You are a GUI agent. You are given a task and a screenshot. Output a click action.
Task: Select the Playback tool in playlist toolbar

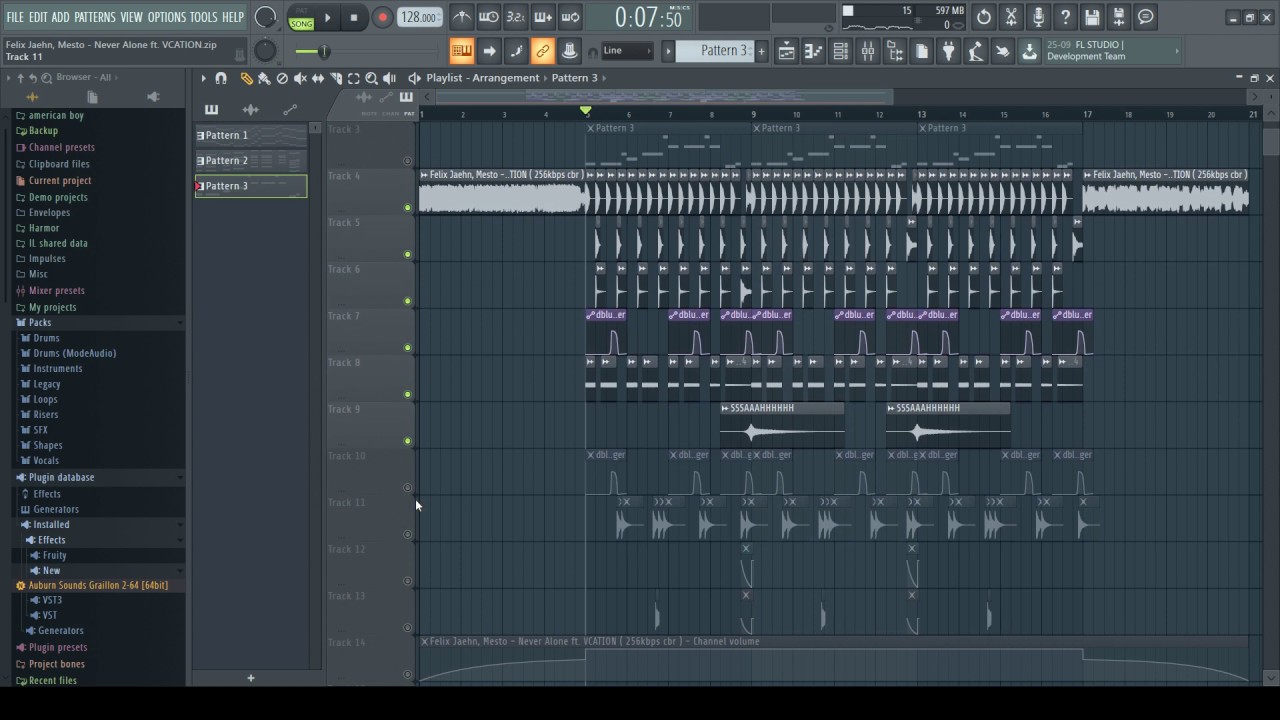tap(390, 78)
